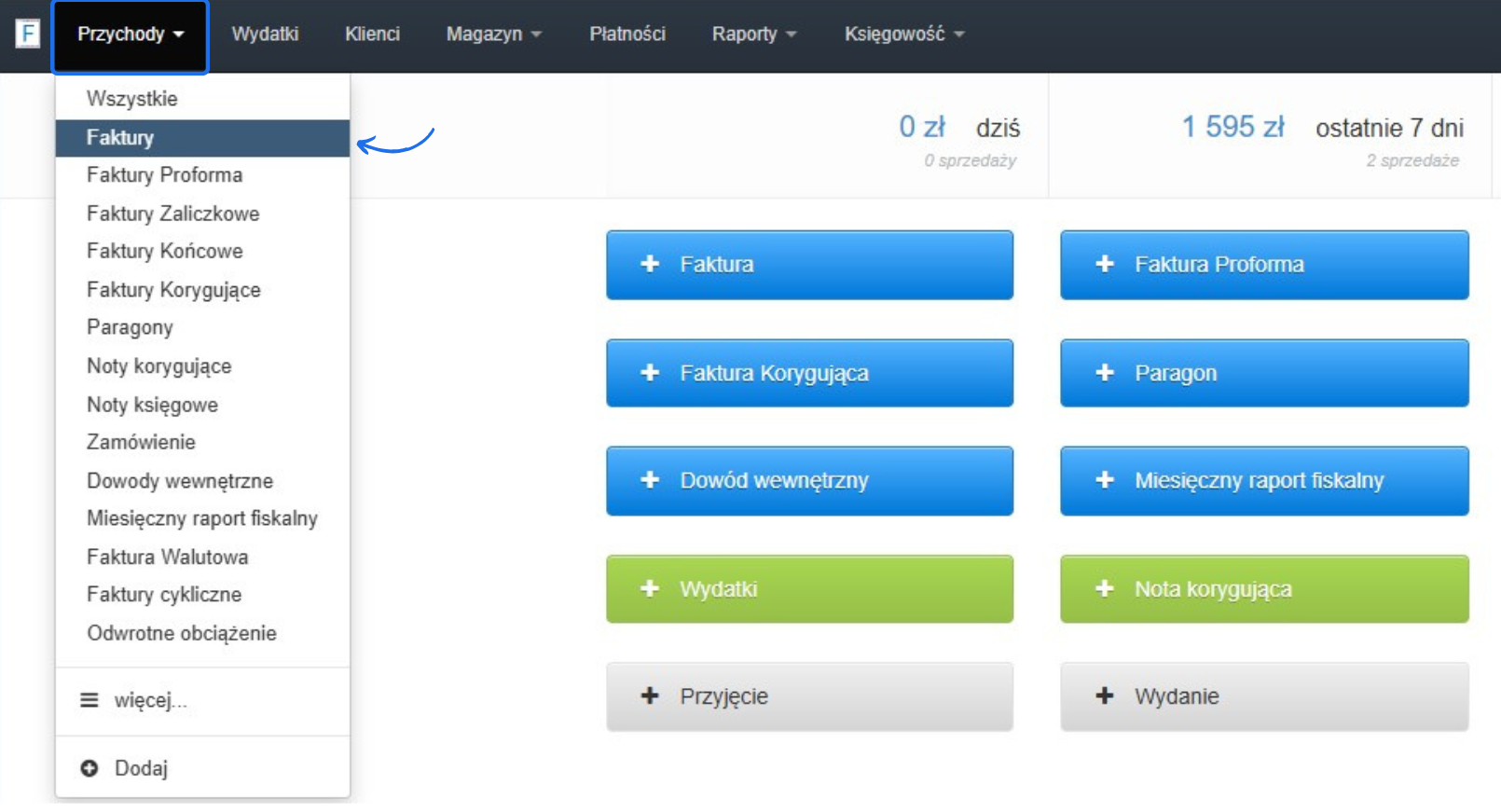Choose Zamówienie in the menu
This screenshot has width=1501, height=812.
[202, 443]
